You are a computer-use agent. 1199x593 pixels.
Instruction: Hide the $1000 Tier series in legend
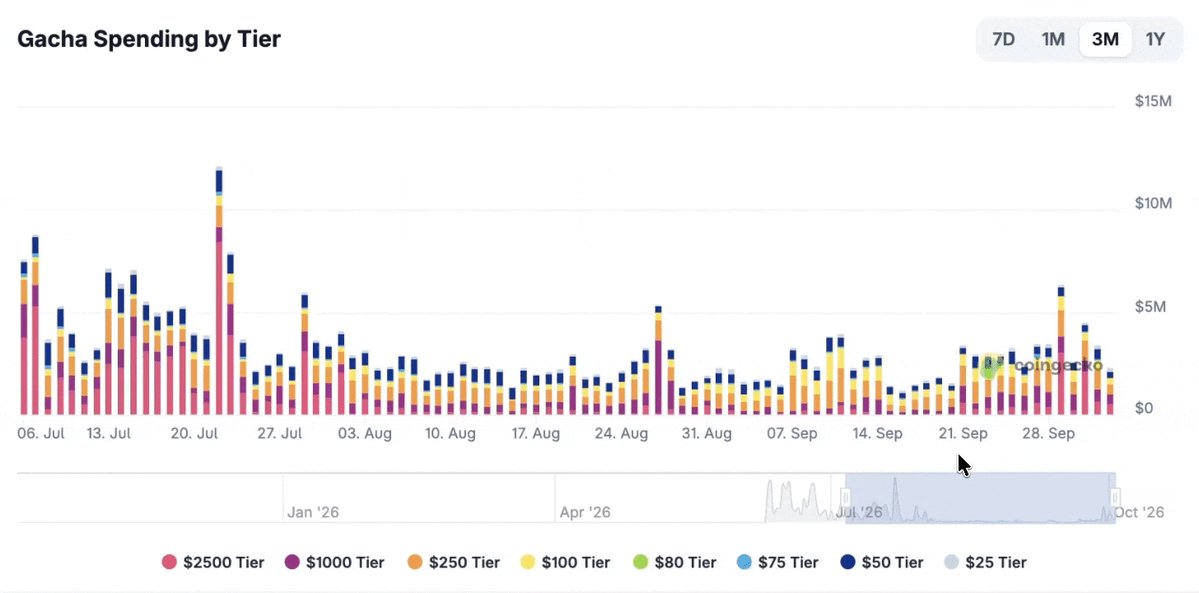[x=334, y=562]
